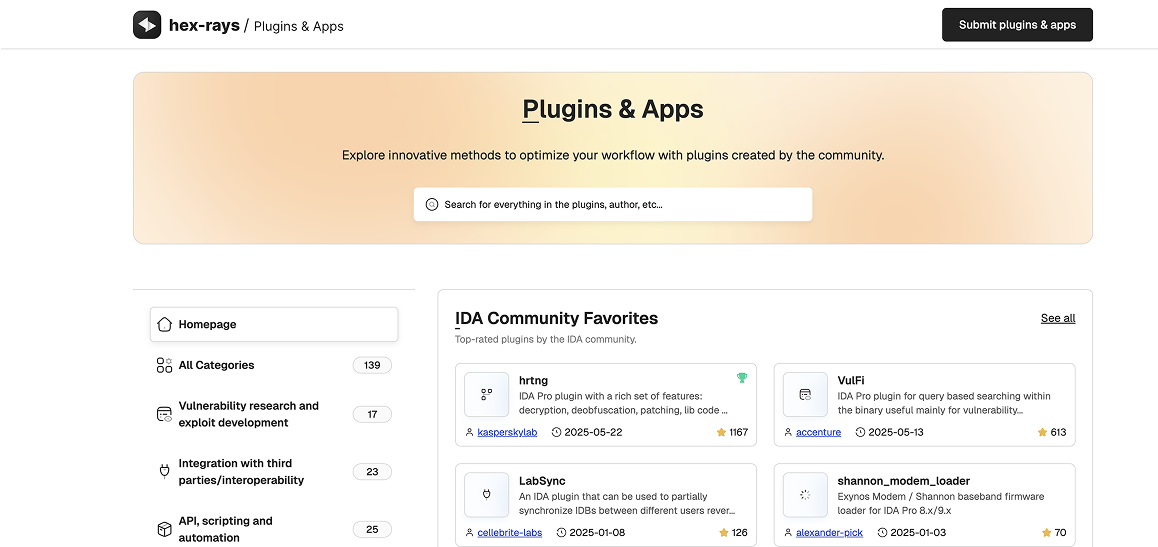The width and height of the screenshot is (1158, 547).
Task: Click the user icon beside alexander-pick
Action: pyautogui.click(x=788, y=533)
